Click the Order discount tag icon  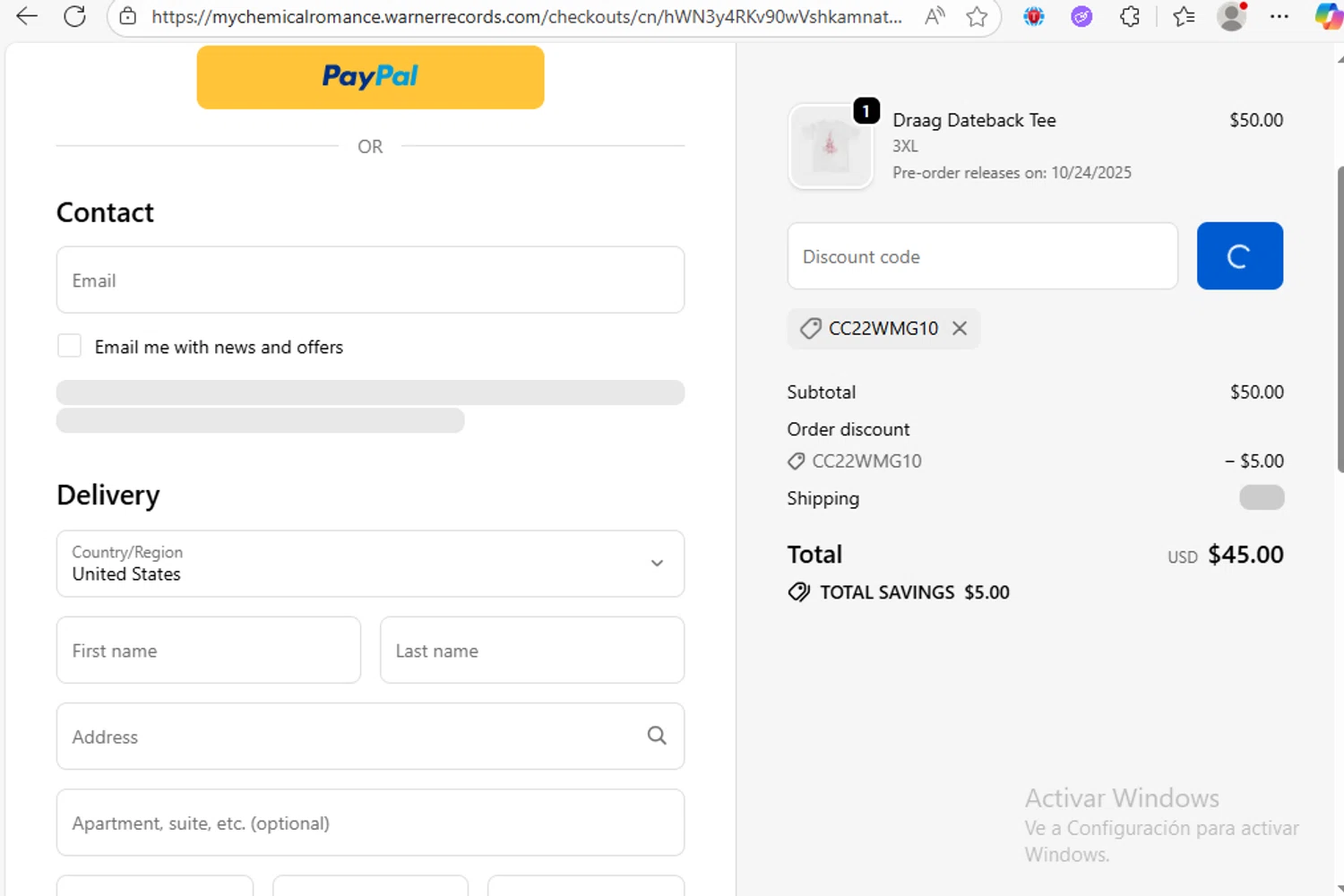[796, 461]
